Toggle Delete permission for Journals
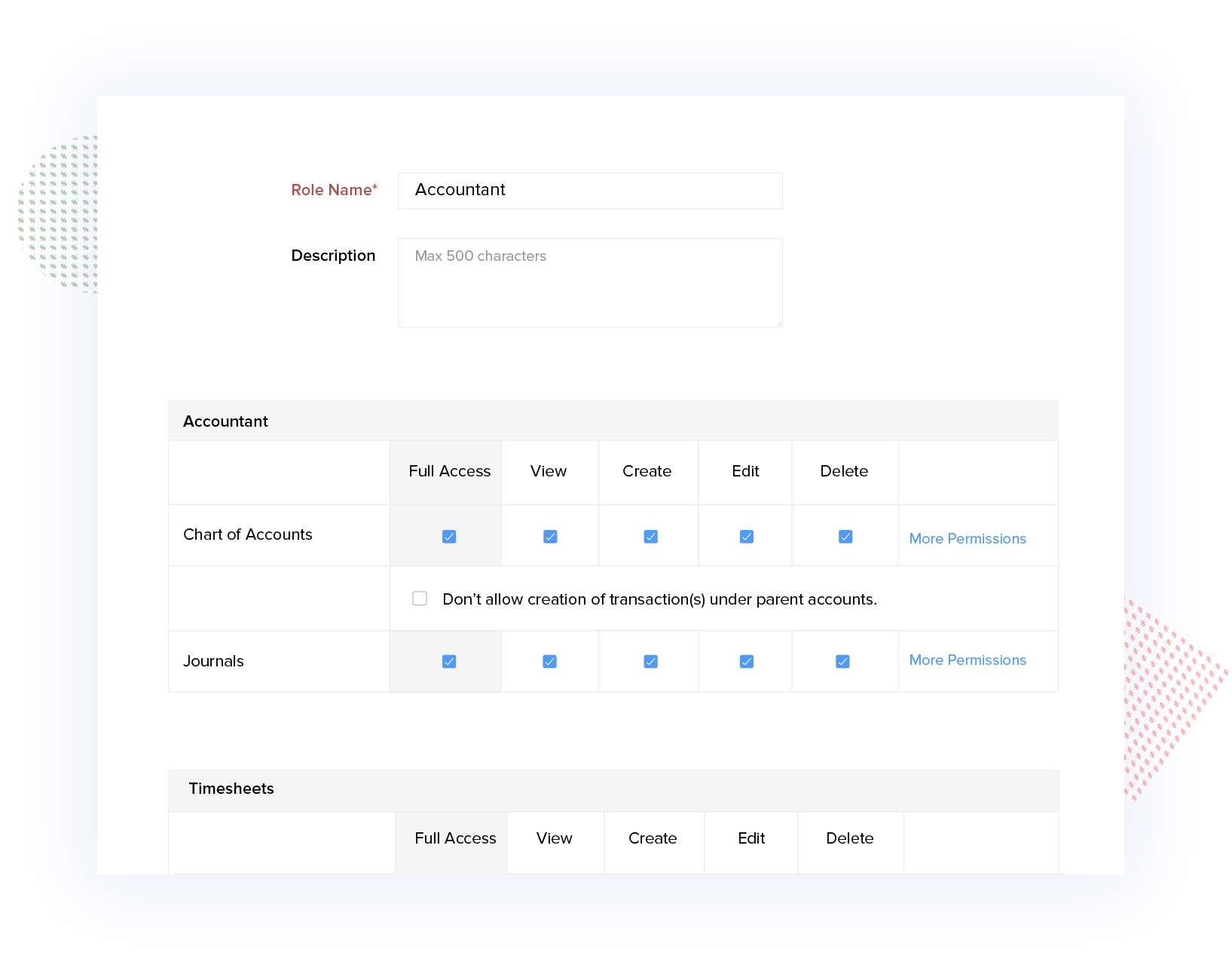1232x974 pixels. [845, 661]
